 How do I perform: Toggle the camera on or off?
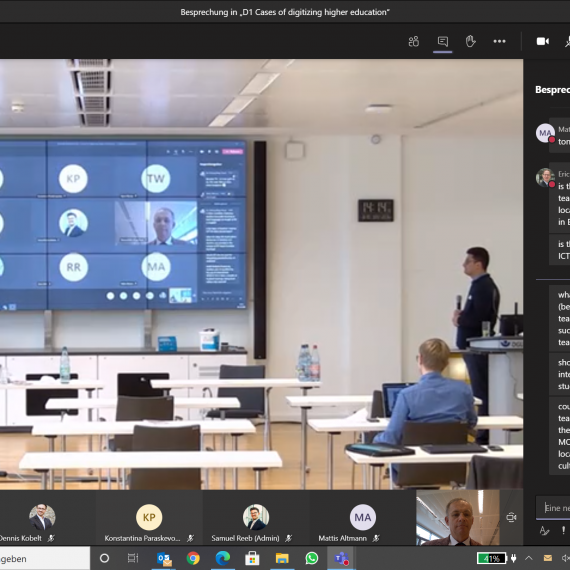coord(543,41)
